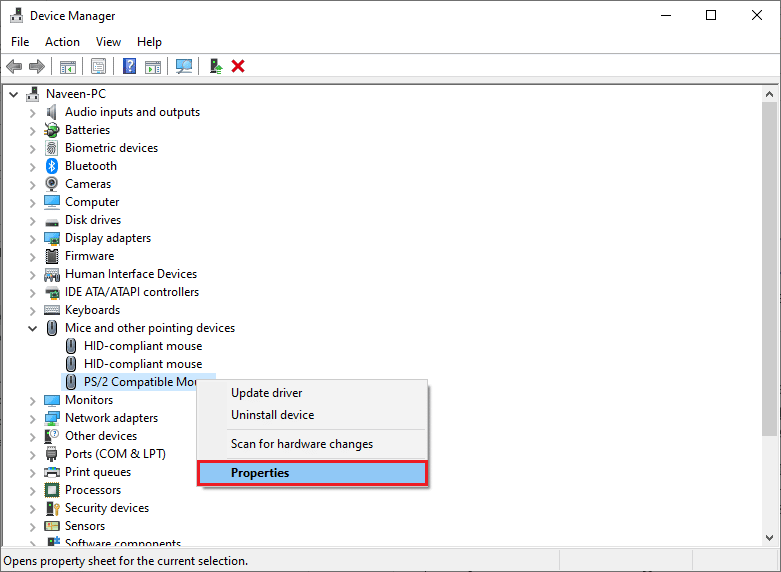Image resolution: width=781 pixels, height=572 pixels.
Task: Open the Help menu
Action: click(x=149, y=42)
